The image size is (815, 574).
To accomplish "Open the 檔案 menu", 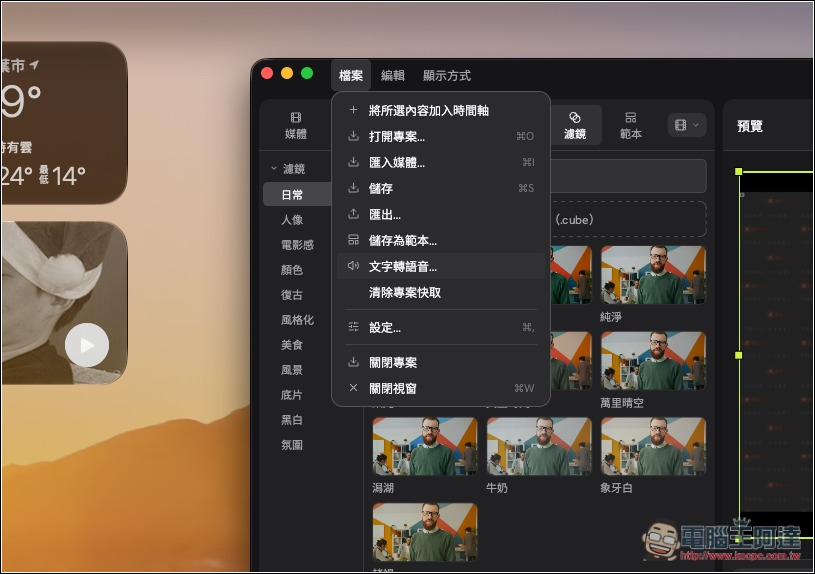I will [x=351, y=75].
